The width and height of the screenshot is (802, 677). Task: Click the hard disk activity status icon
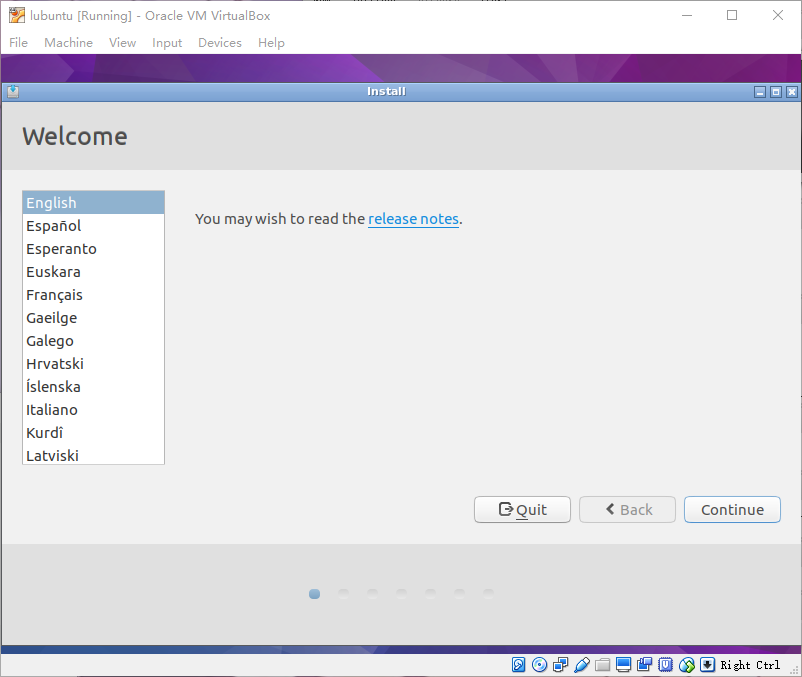(519, 665)
